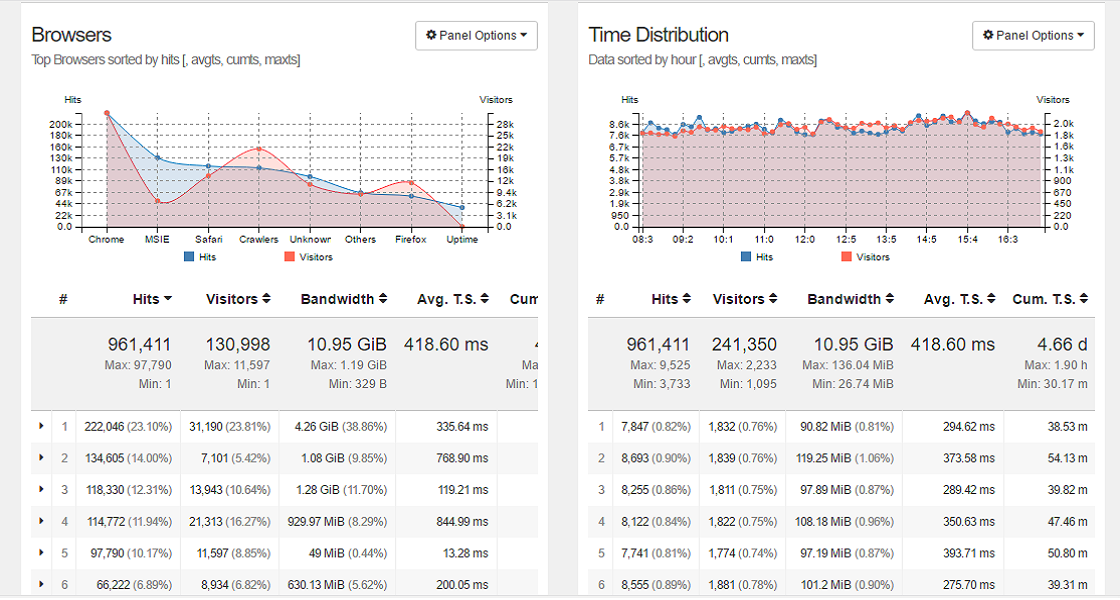Open Browsers Panel Options dropdown
Image resolution: width=1120 pixels, height=600 pixels.
click(x=476, y=35)
